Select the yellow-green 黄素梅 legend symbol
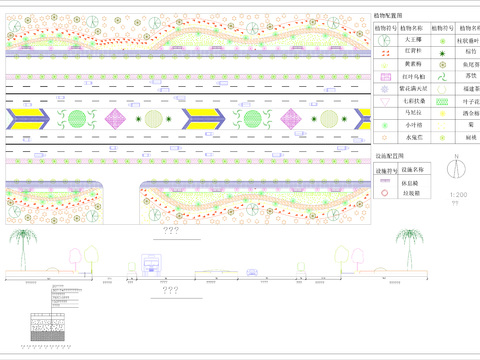 pyautogui.click(x=385, y=65)
